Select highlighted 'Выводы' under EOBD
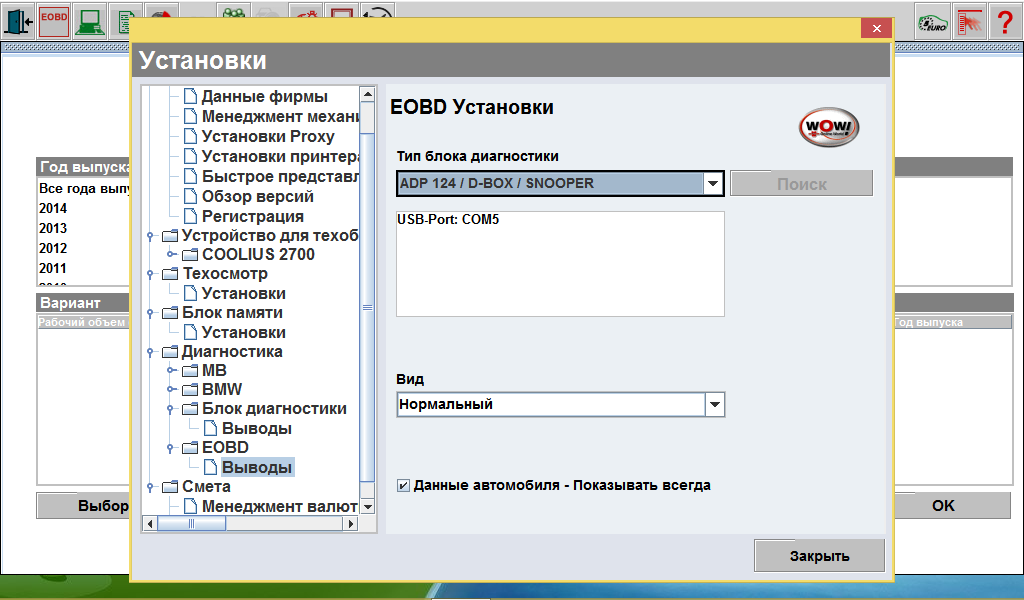This screenshot has width=1024, height=600. (x=257, y=467)
